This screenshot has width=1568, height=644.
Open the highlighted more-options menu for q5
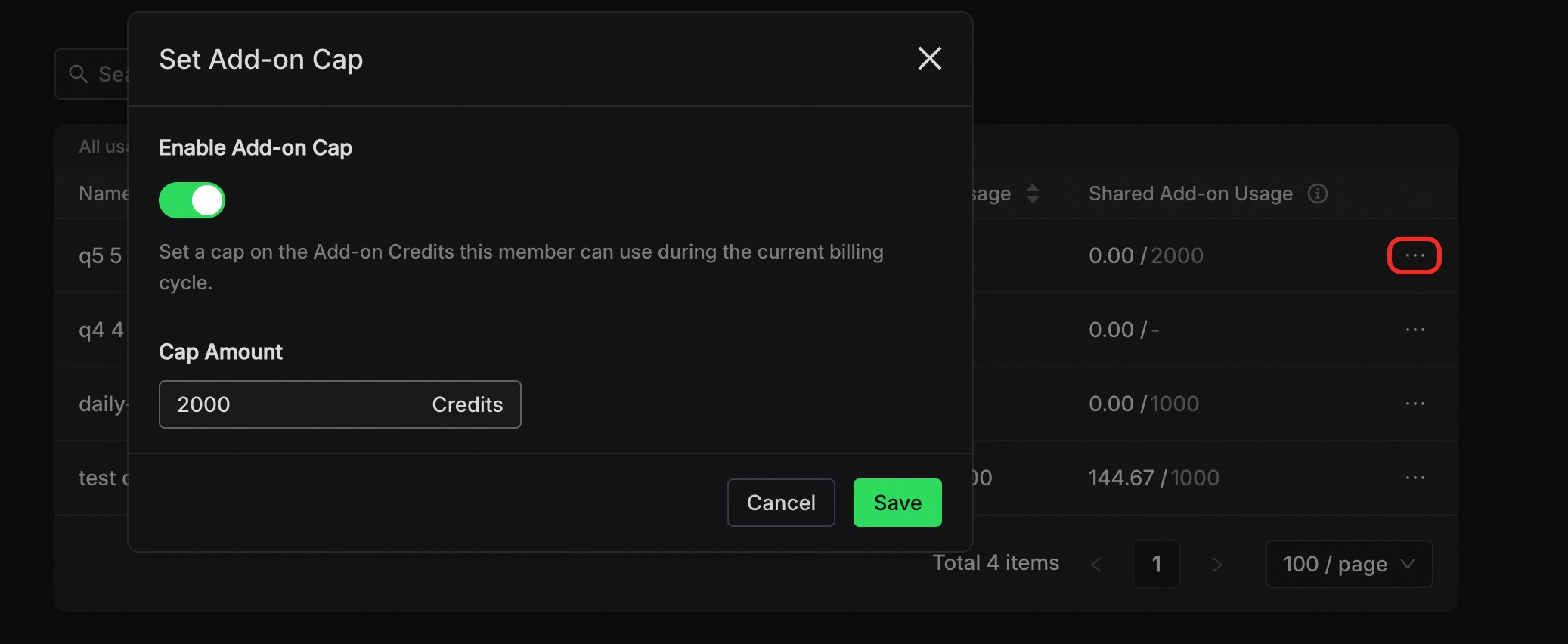click(1415, 255)
